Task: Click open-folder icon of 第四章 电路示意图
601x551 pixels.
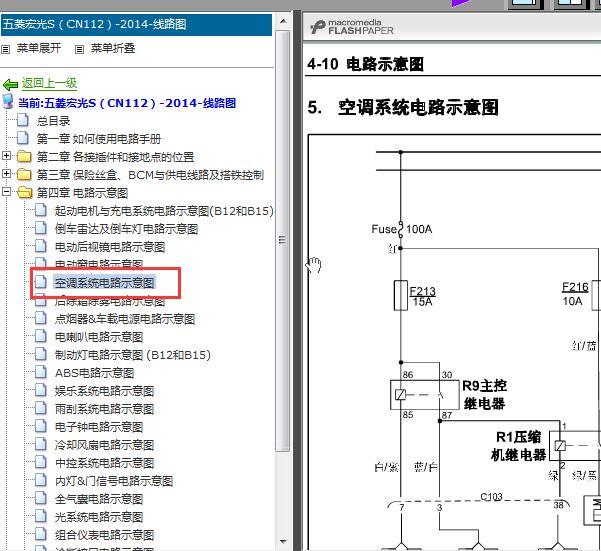Action: (x=24, y=192)
